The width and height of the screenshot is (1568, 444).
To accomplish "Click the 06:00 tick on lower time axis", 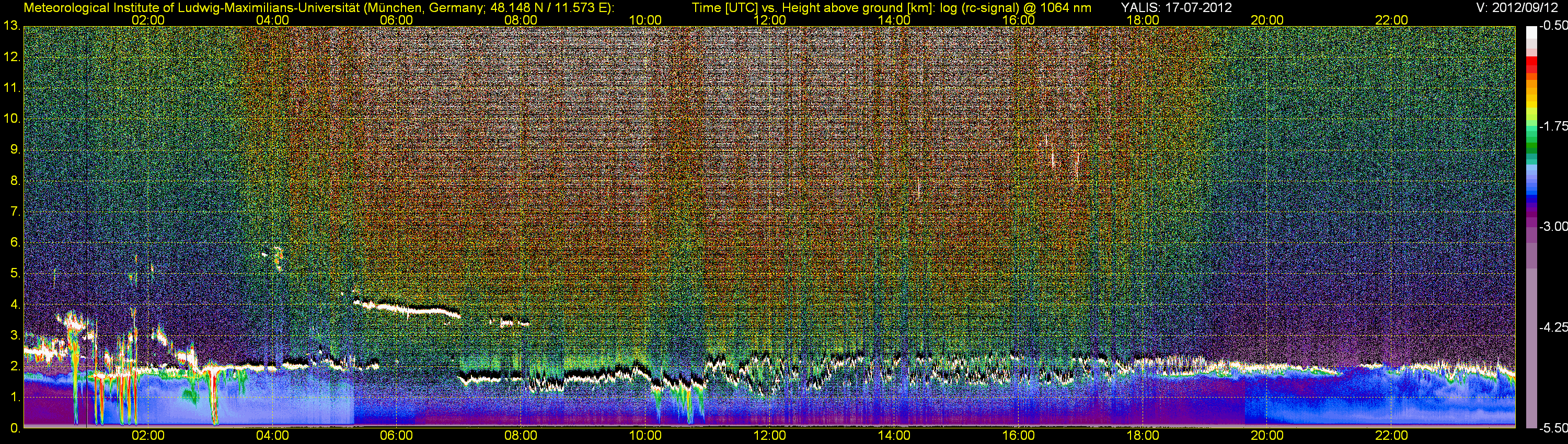I will tap(396, 436).
